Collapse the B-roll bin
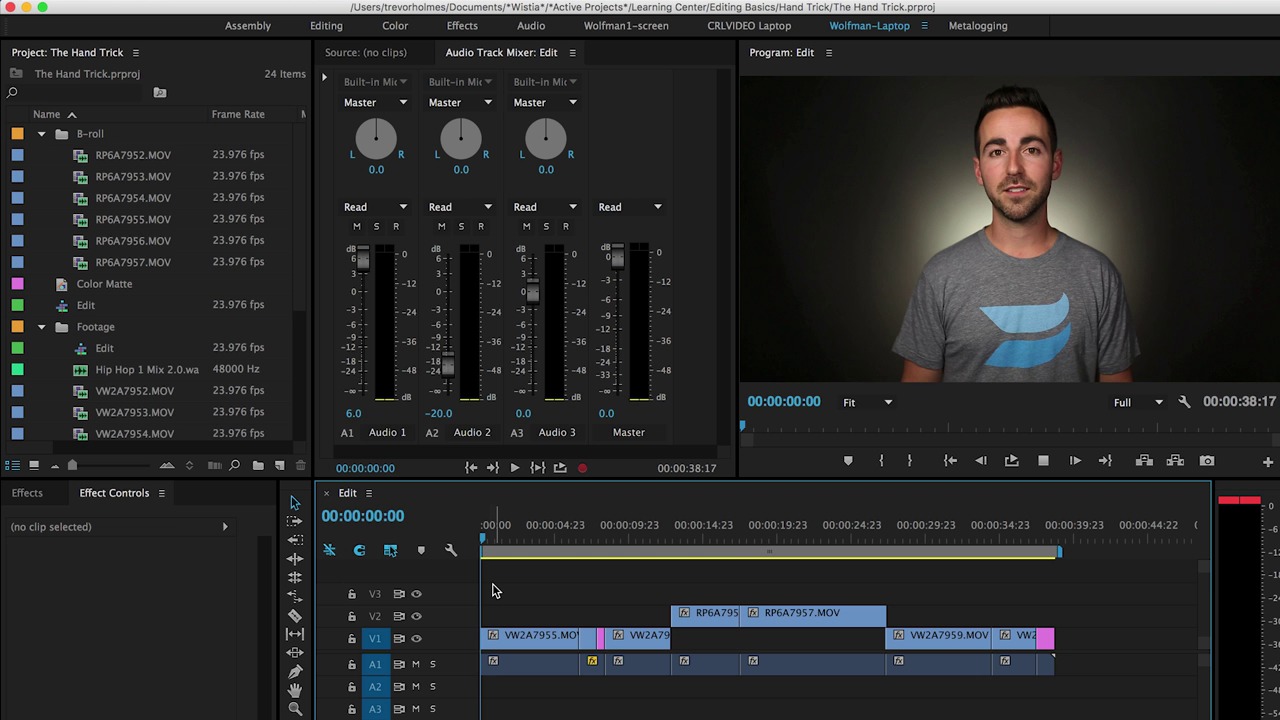Screen dimensions: 1280x720 41,134
